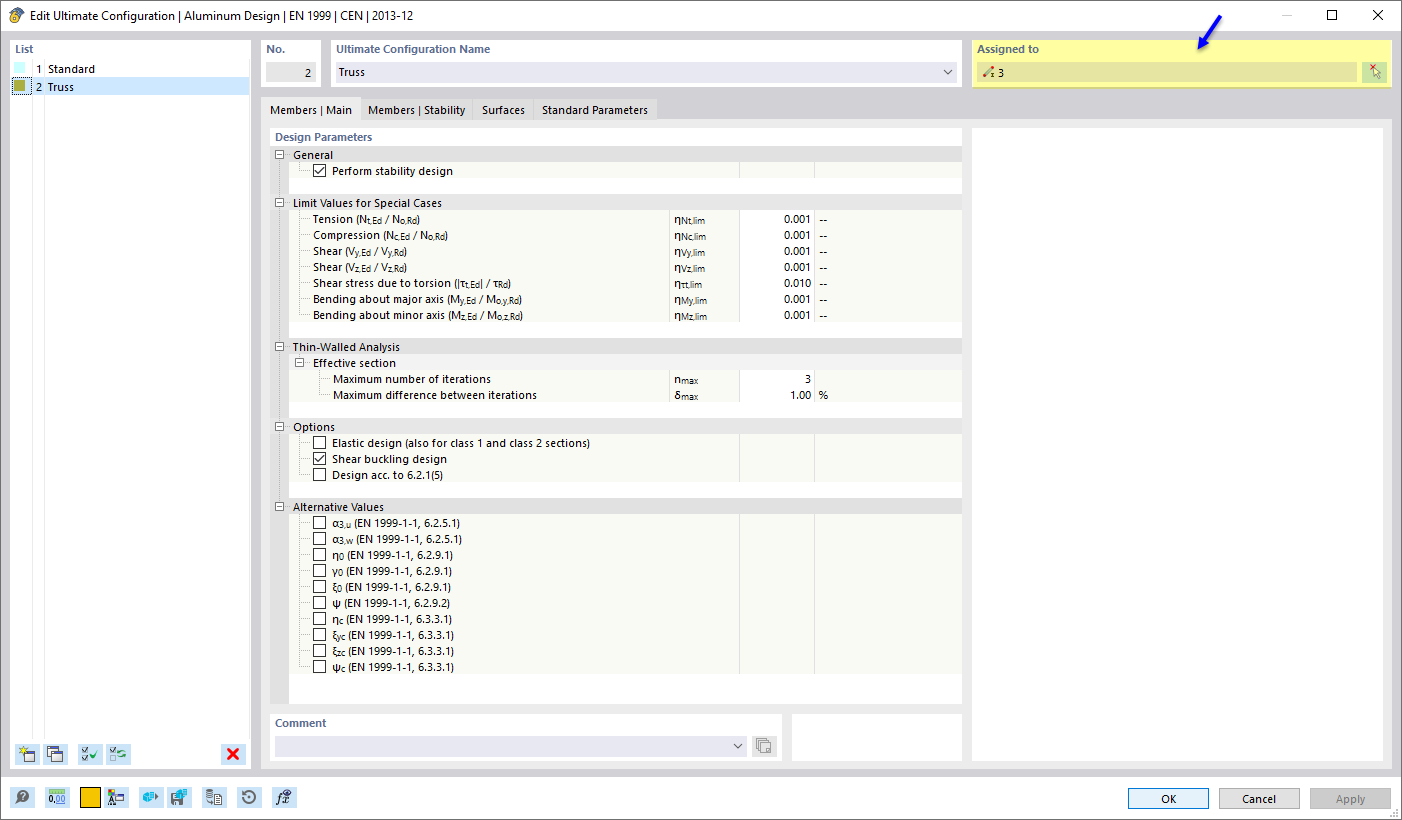Delete configuration with the red X icon
Viewport: 1402px width, 820px height.
[232, 754]
